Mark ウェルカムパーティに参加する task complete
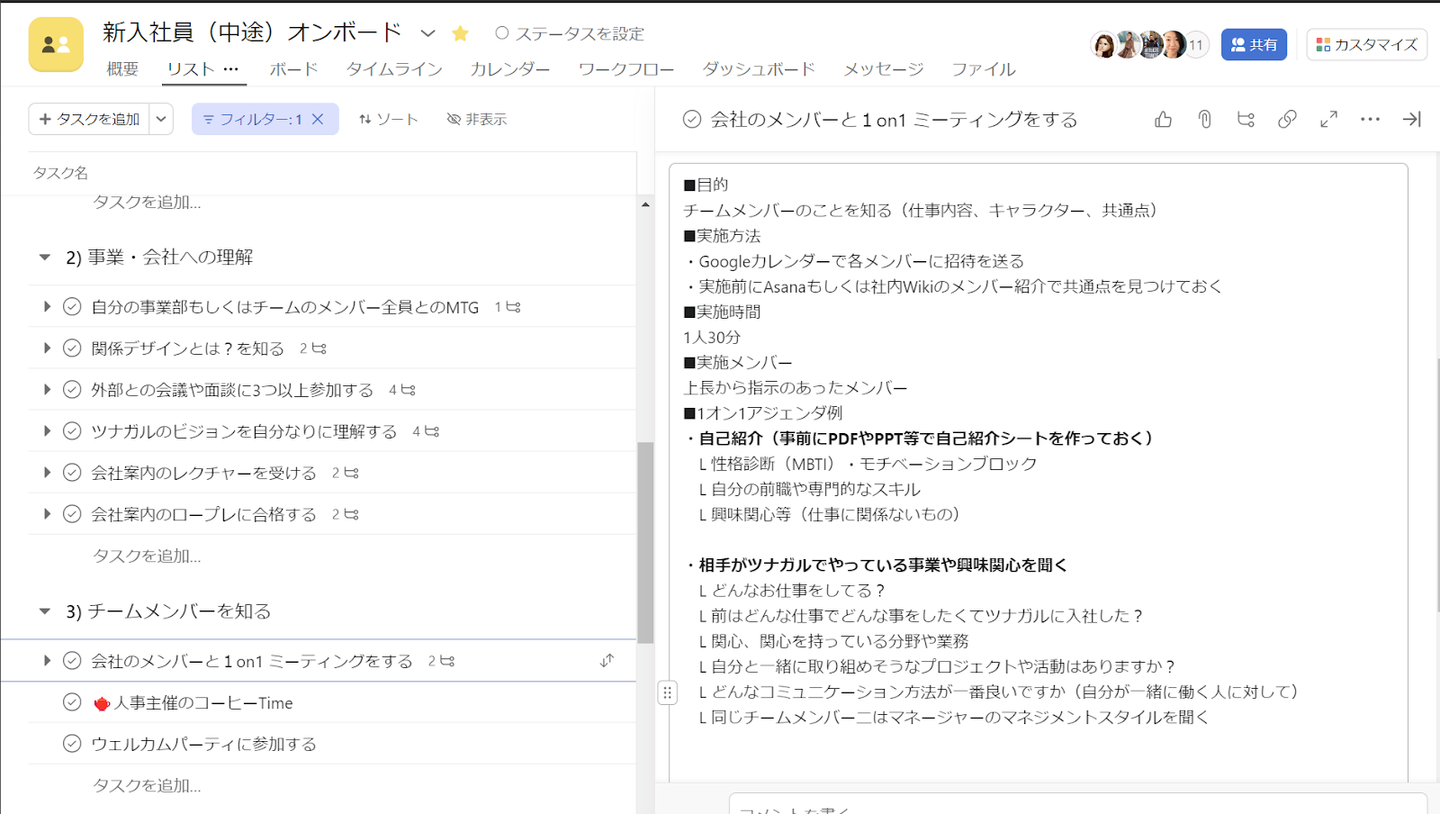Screen dimensions: 1440x814 tap(72, 744)
